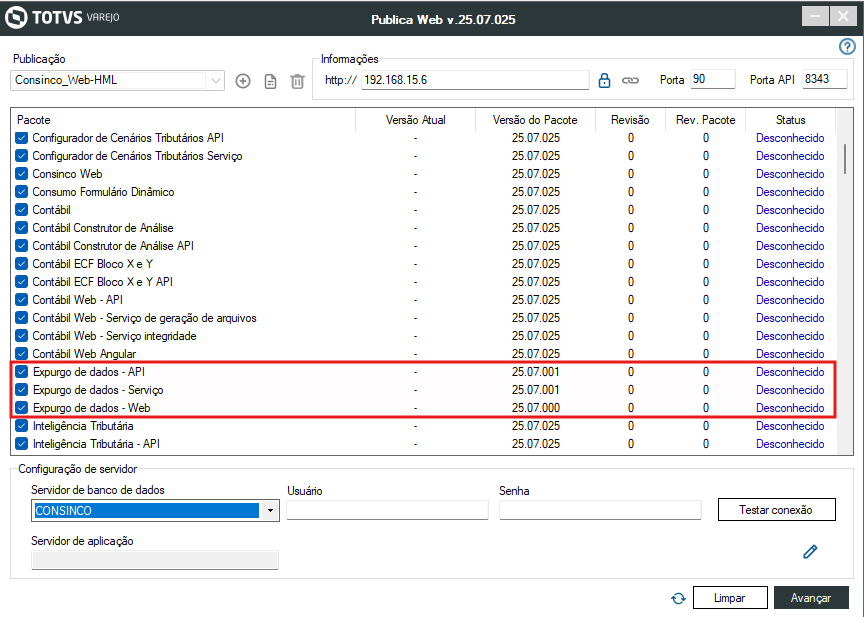Delete publication with the trash icon
The width and height of the screenshot is (864, 617).
[x=298, y=82]
